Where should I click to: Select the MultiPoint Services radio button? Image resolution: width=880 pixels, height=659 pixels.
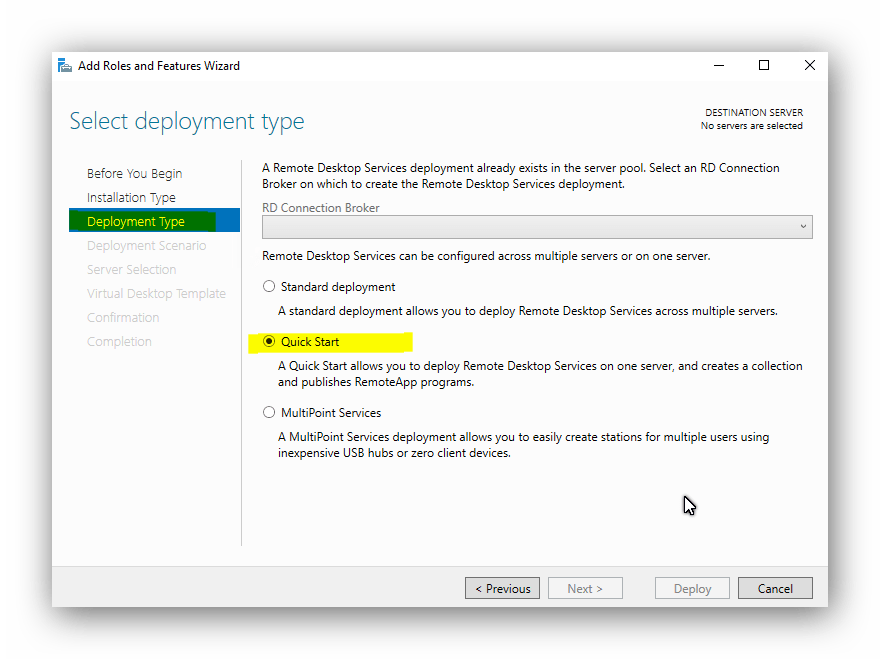[x=269, y=413]
